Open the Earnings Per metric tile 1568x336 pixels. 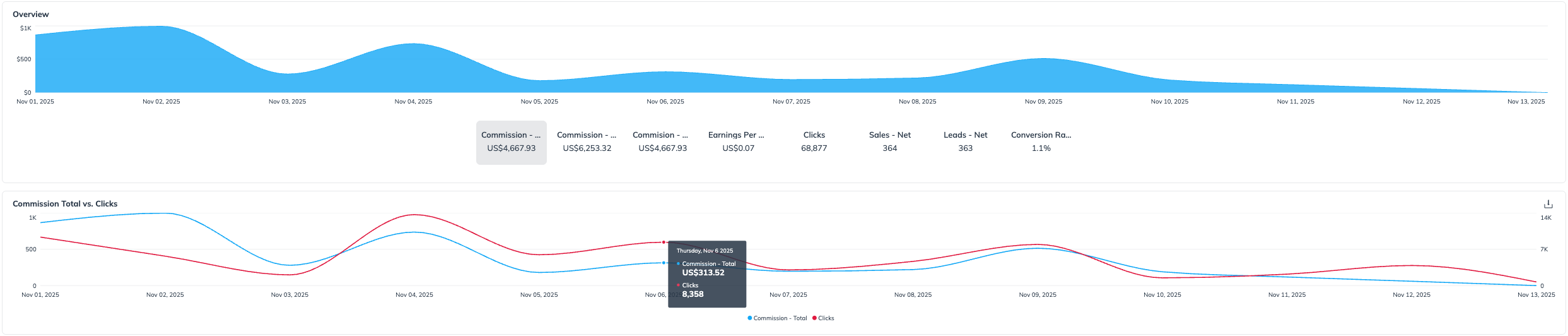tap(737, 142)
